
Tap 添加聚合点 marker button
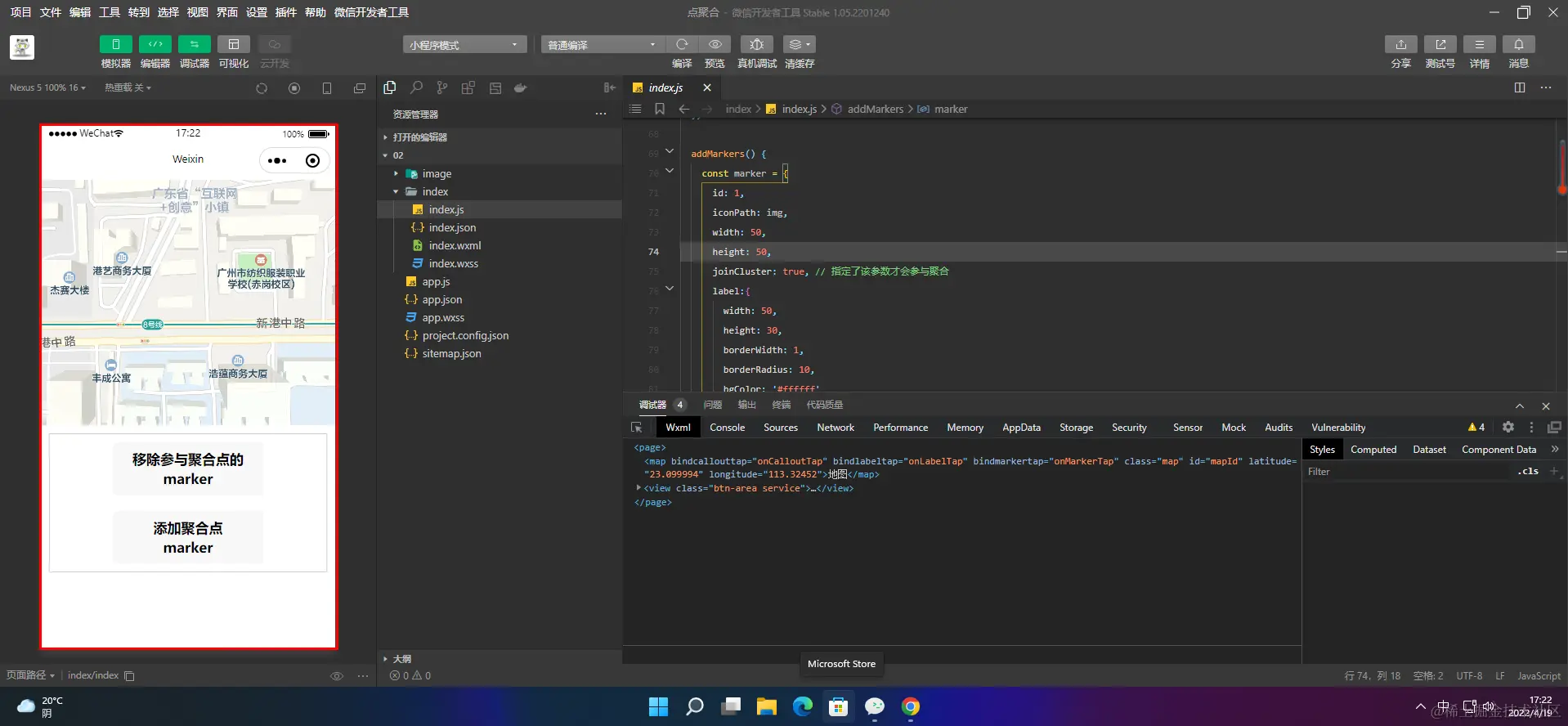tap(188, 538)
